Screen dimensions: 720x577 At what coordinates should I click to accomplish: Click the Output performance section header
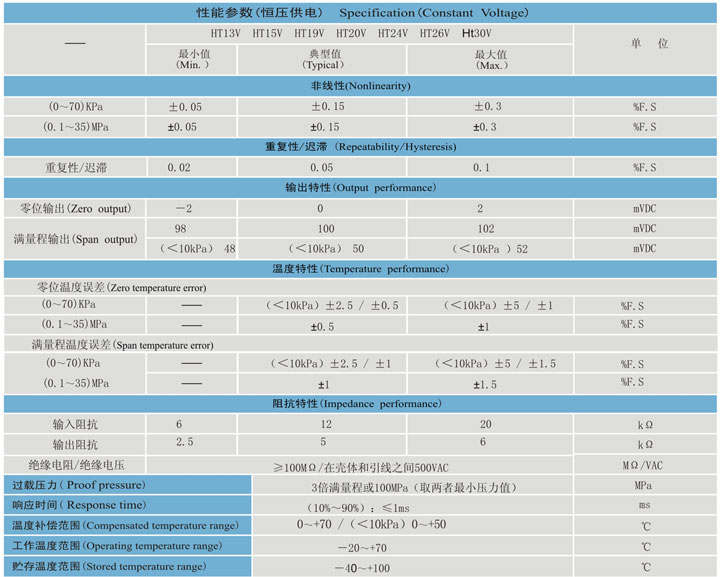click(360, 187)
